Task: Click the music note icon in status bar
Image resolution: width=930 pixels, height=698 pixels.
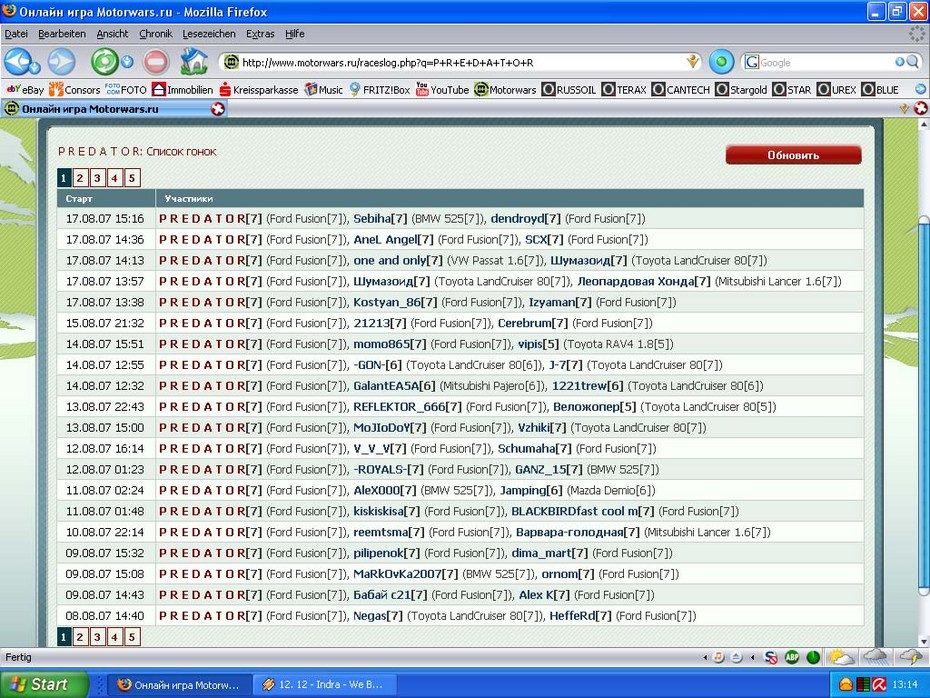Action: pyautogui.click(x=718, y=657)
